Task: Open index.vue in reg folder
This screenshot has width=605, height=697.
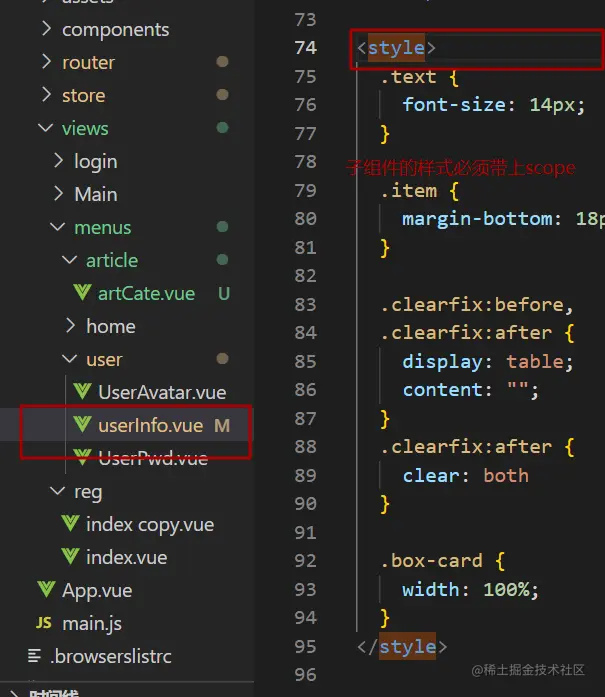Action: click(127, 557)
